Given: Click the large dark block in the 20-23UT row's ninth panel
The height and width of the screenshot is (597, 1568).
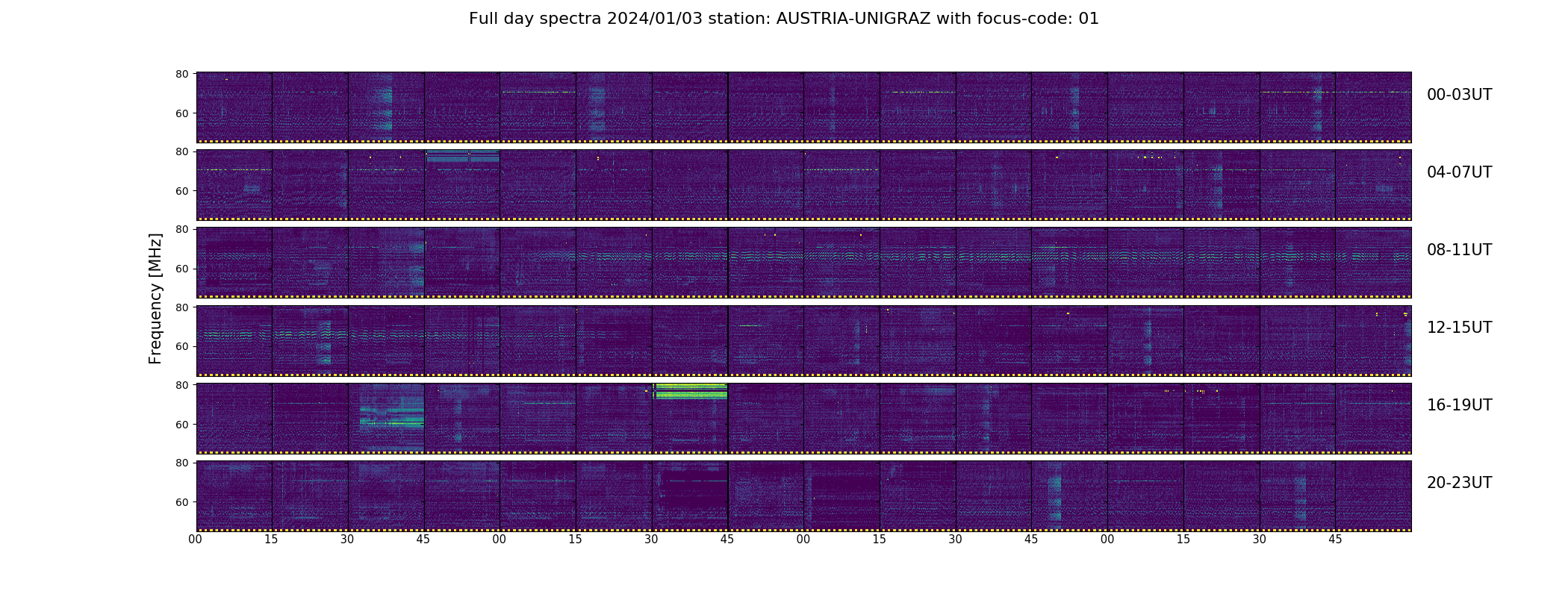Looking at the screenshot, I should [x=846, y=500].
